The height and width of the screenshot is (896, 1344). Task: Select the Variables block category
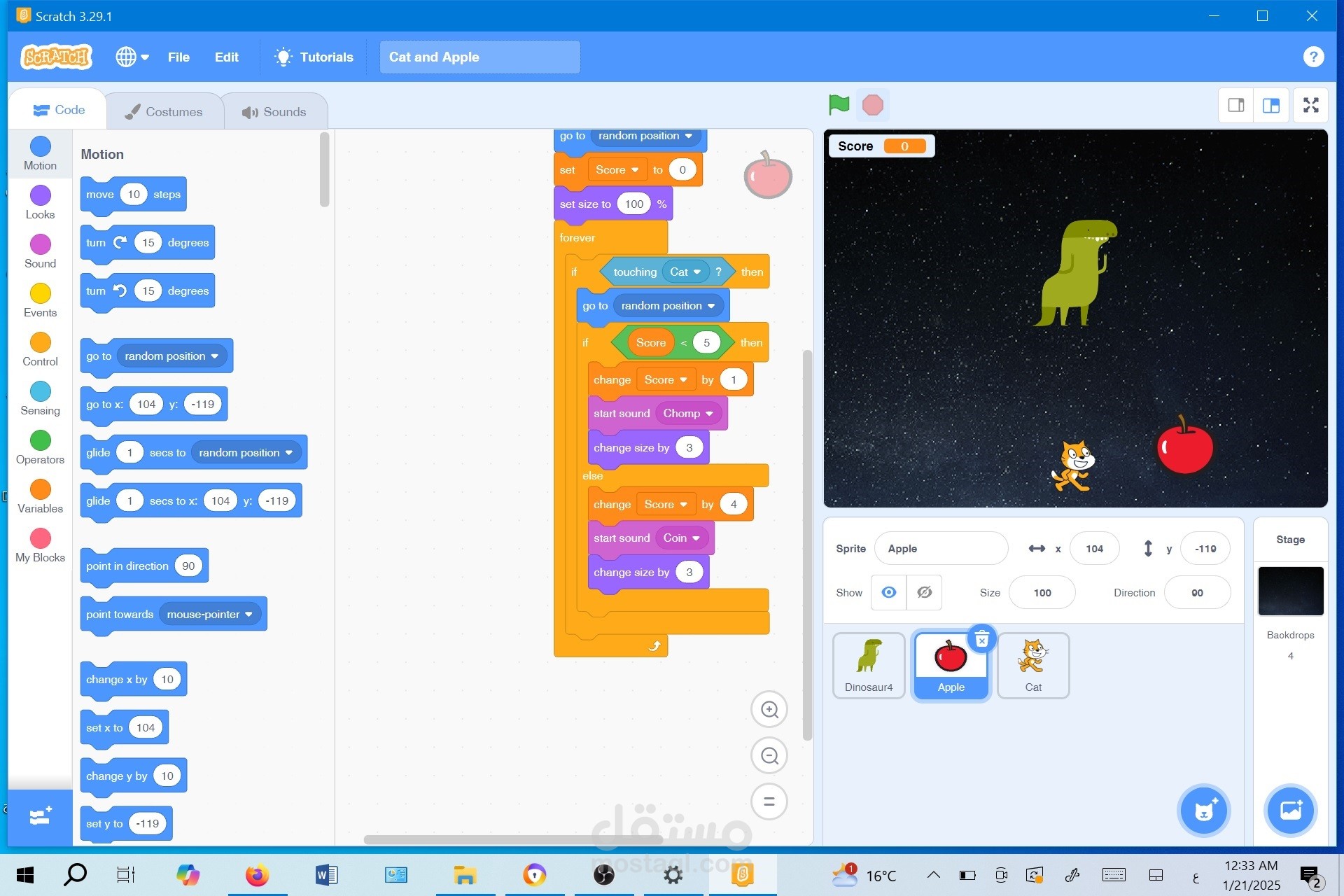(x=40, y=496)
